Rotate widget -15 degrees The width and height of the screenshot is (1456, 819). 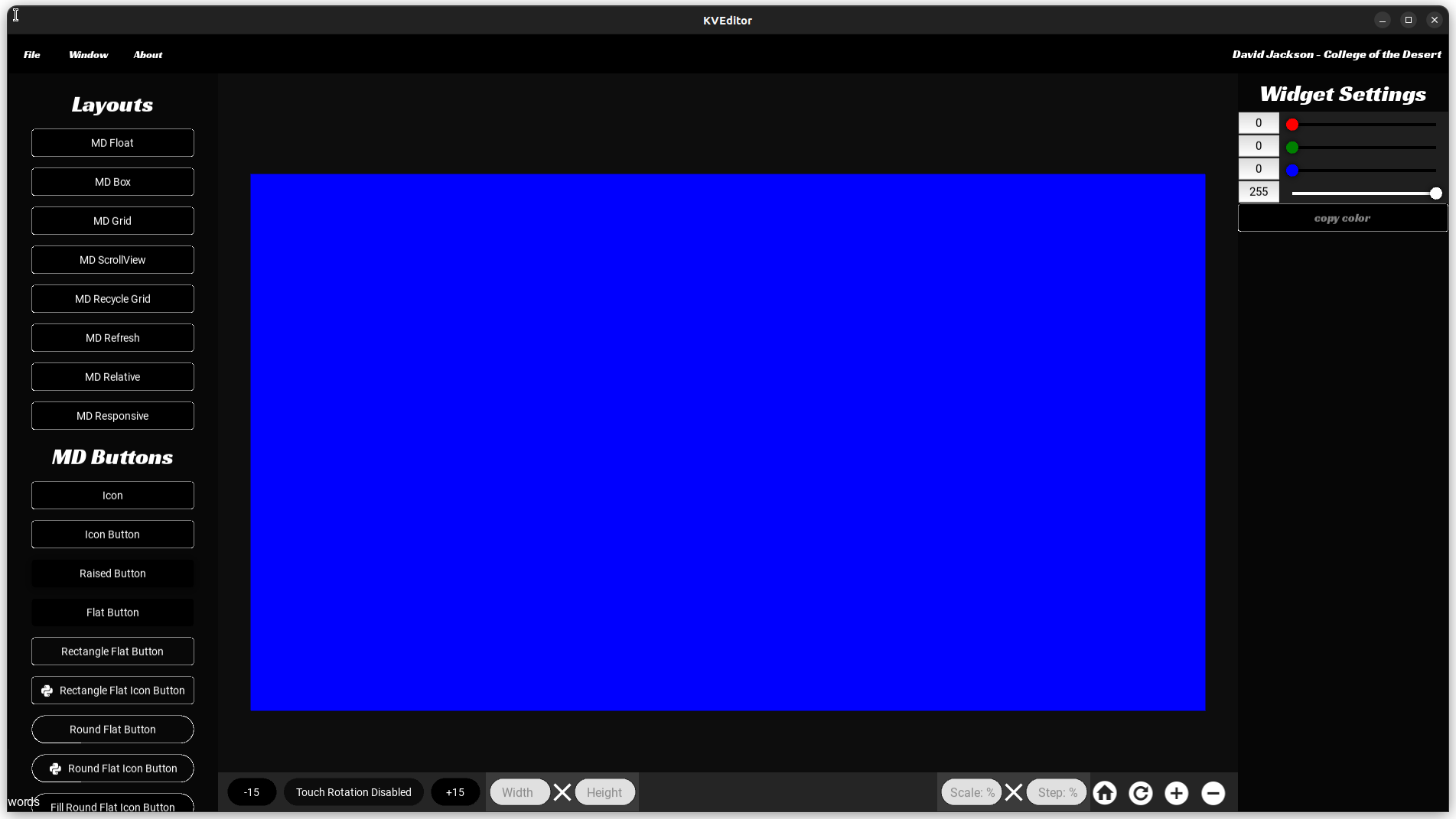[252, 792]
